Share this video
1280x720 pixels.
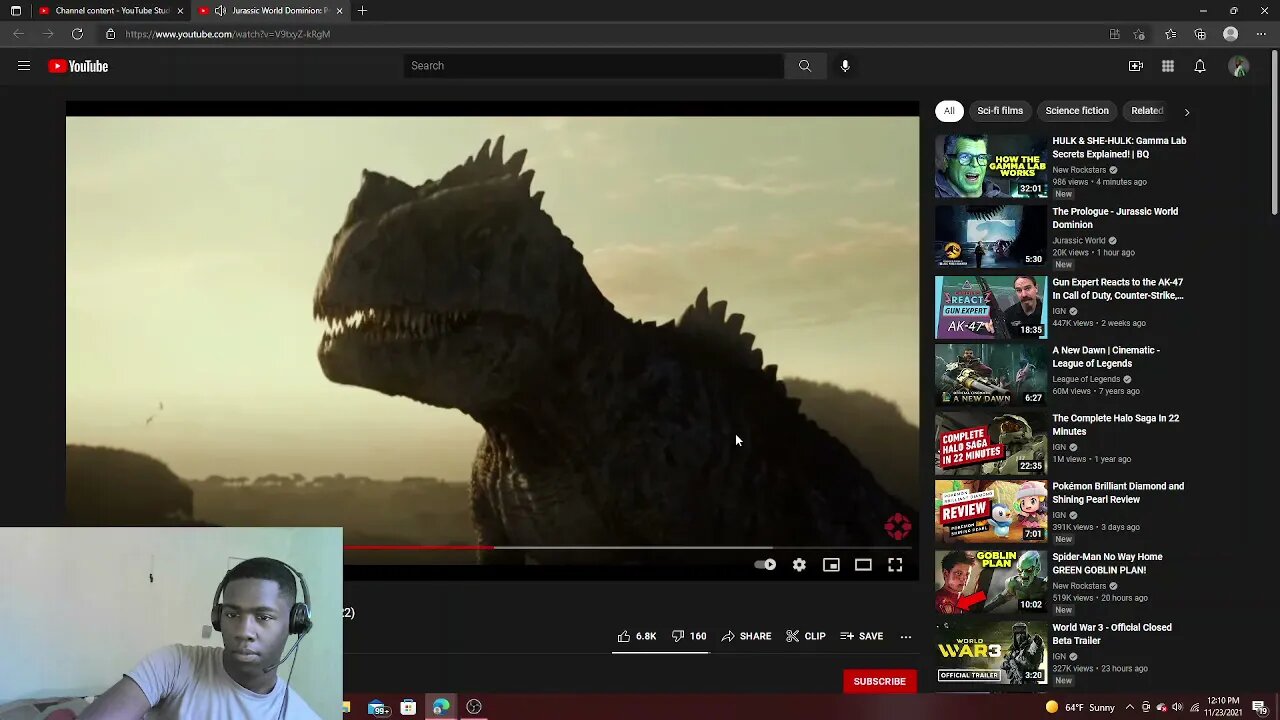(x=746, y=636)
